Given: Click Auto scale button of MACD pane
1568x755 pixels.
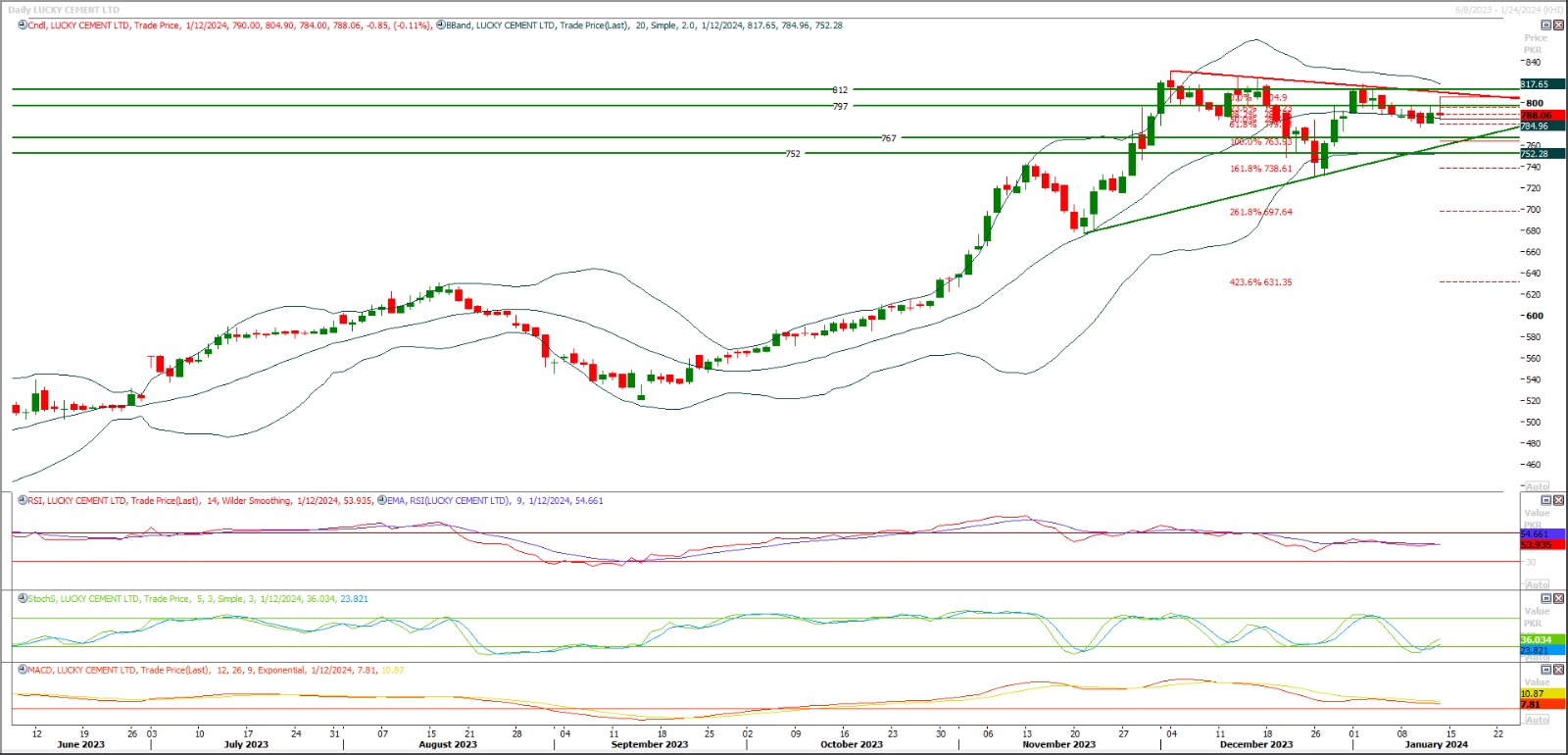Looking at the screenshot, I should (x=1538, y=720).
